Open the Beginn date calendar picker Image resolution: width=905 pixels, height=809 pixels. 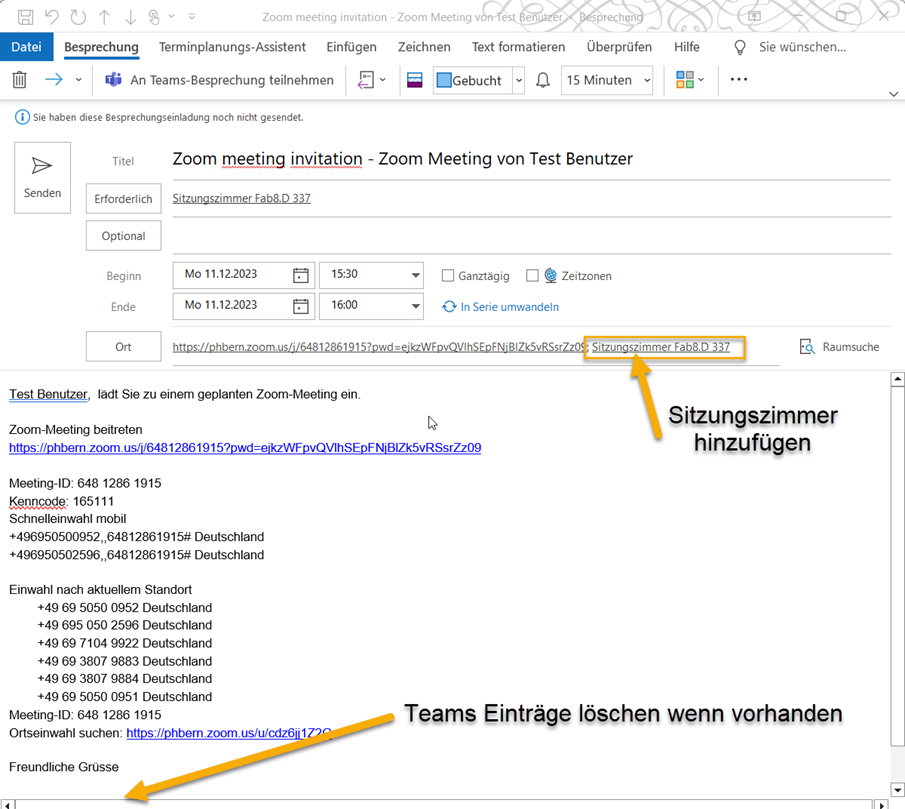coord(301,275)
